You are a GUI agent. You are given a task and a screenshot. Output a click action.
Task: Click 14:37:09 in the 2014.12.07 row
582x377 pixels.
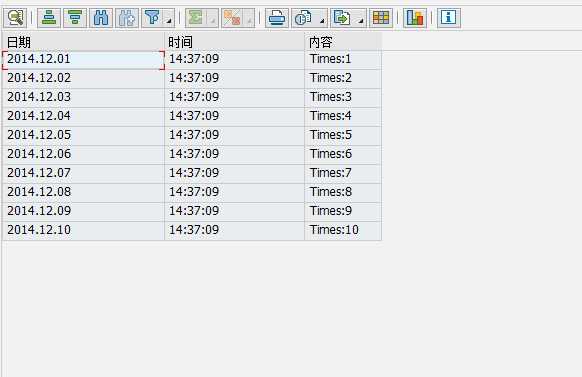click(x=235, y=174)
